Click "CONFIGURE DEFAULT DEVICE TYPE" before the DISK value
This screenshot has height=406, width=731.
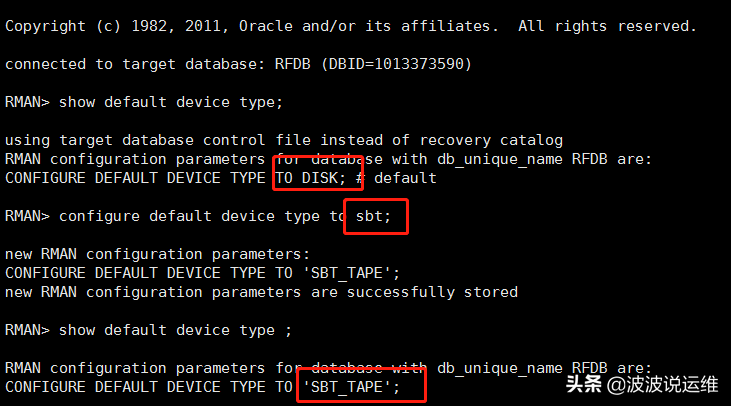(136, 178)
